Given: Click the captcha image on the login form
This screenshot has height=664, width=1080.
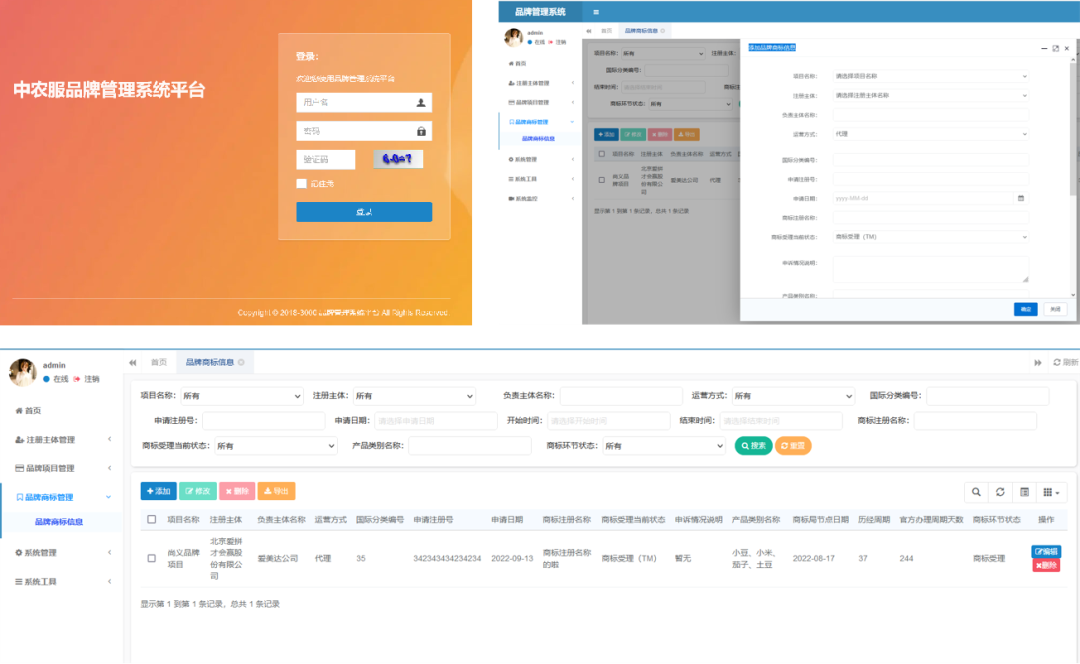Looking at the screenshot, I should pos(398,159).
